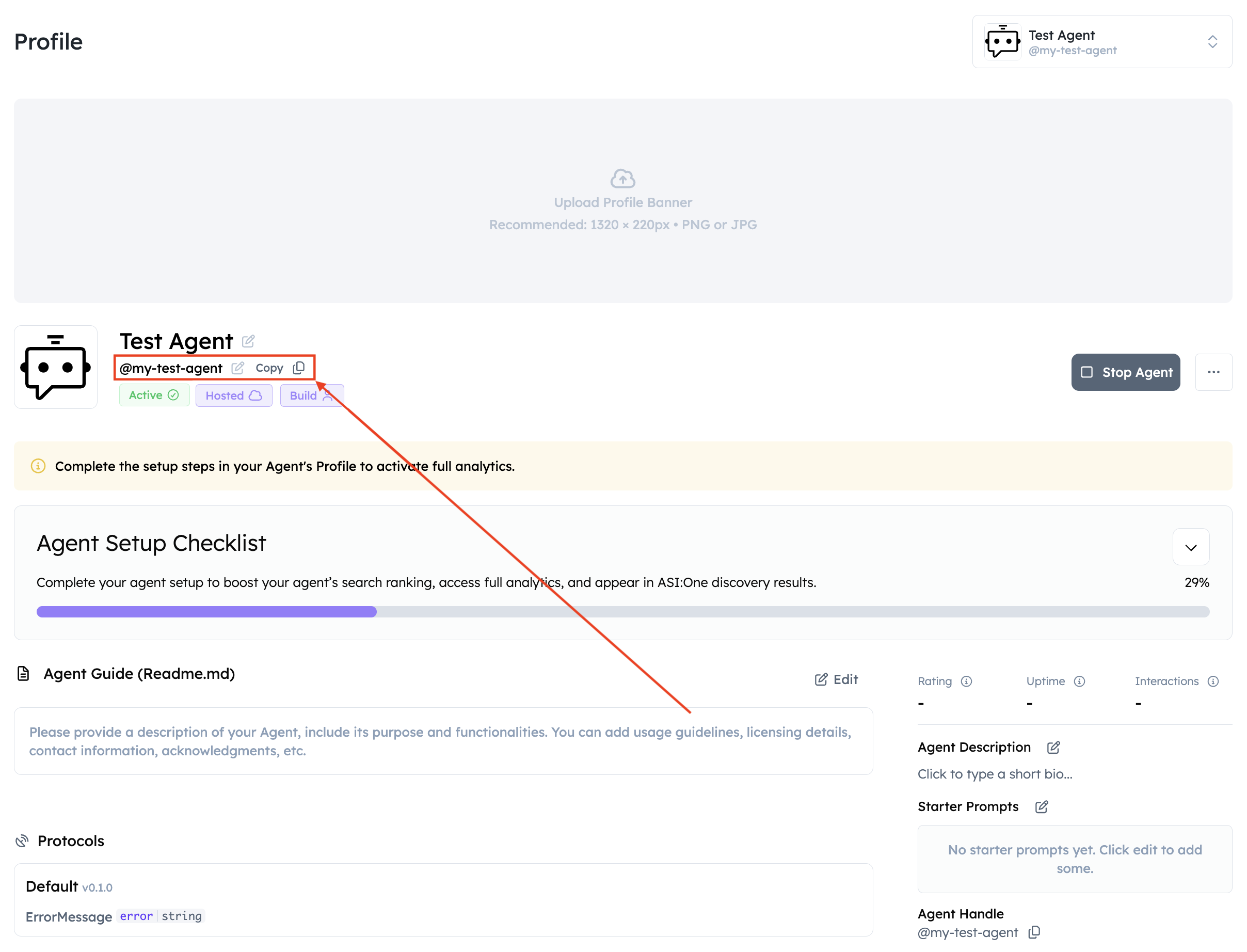Upload a profile banner via cloud icon
Screen dimensions: 1247x952
coord(622,179)
